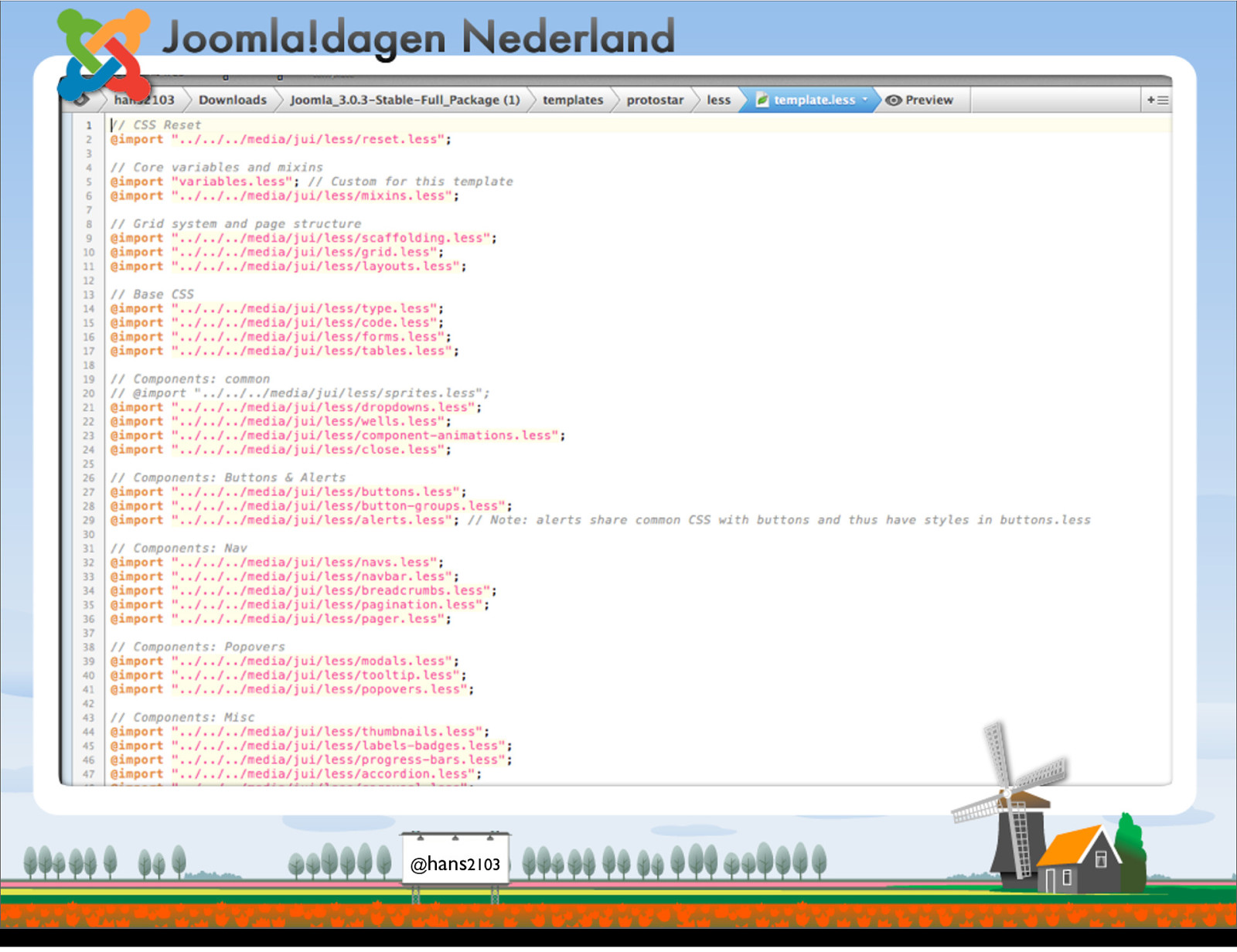Click the component-animations.less import line
Image resolution: width=1237 pixels, height=952 pixels.
pyautogui.click(x=338, y=436)
